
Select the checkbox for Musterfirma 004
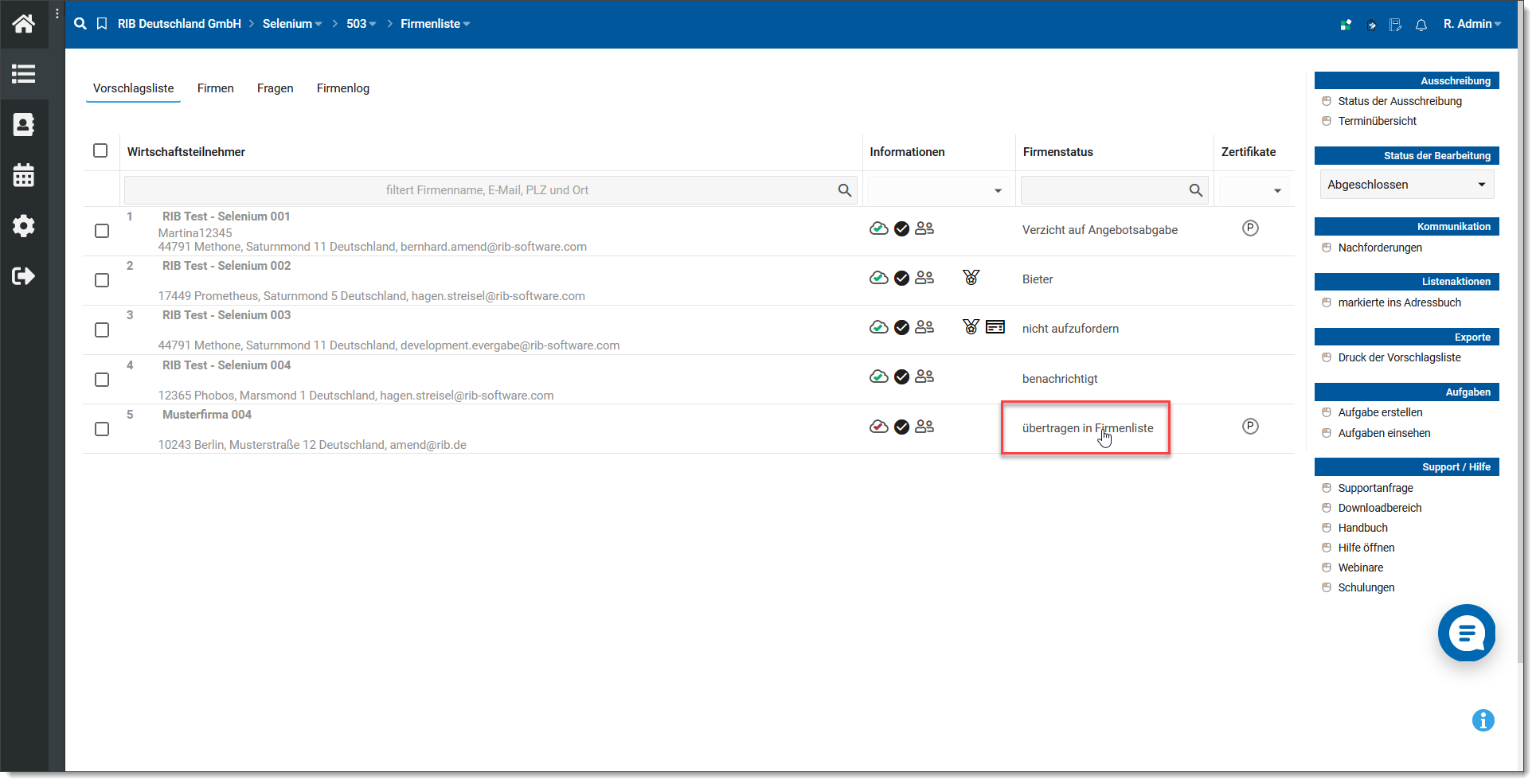[102, 429]
